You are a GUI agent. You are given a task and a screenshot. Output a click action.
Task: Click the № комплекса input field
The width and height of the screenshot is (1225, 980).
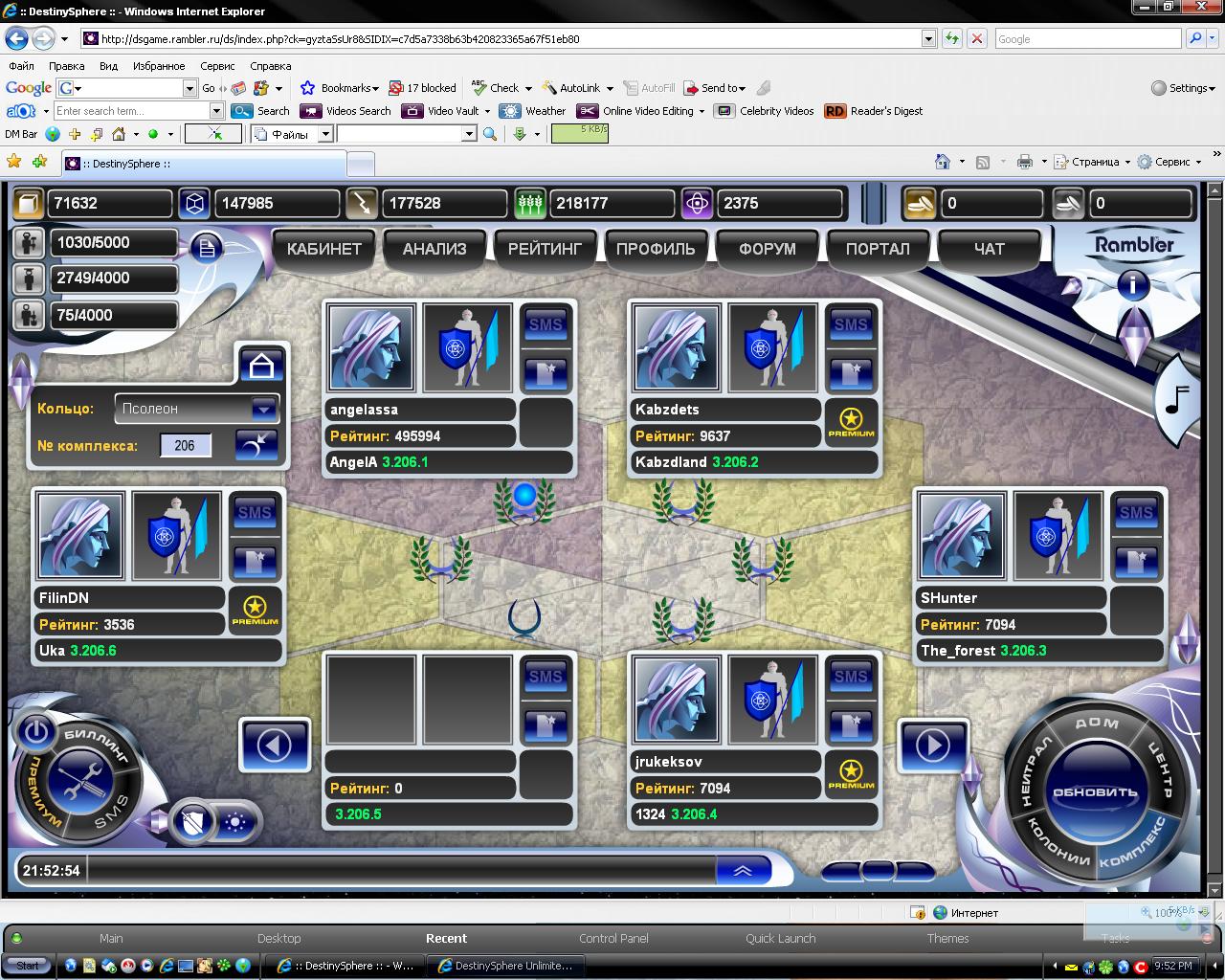tap(185, 445)
